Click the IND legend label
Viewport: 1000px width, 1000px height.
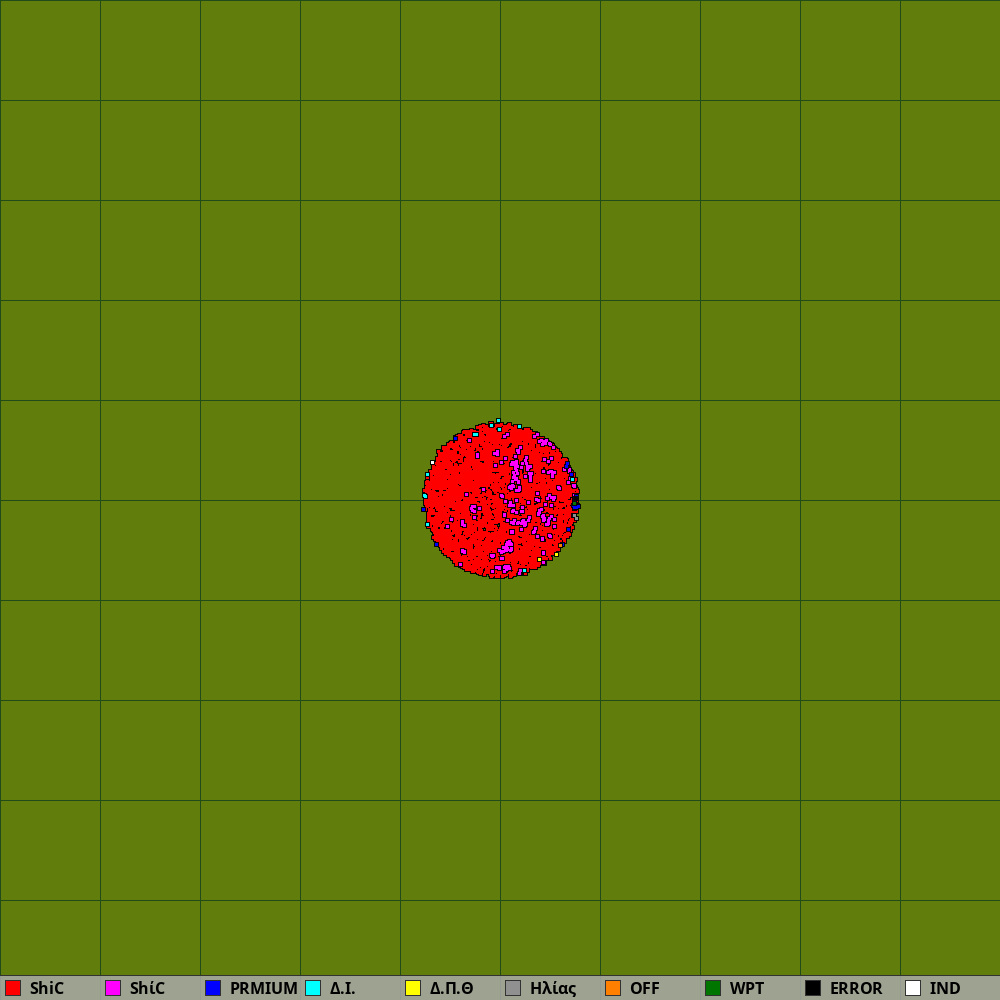point(945,988)
